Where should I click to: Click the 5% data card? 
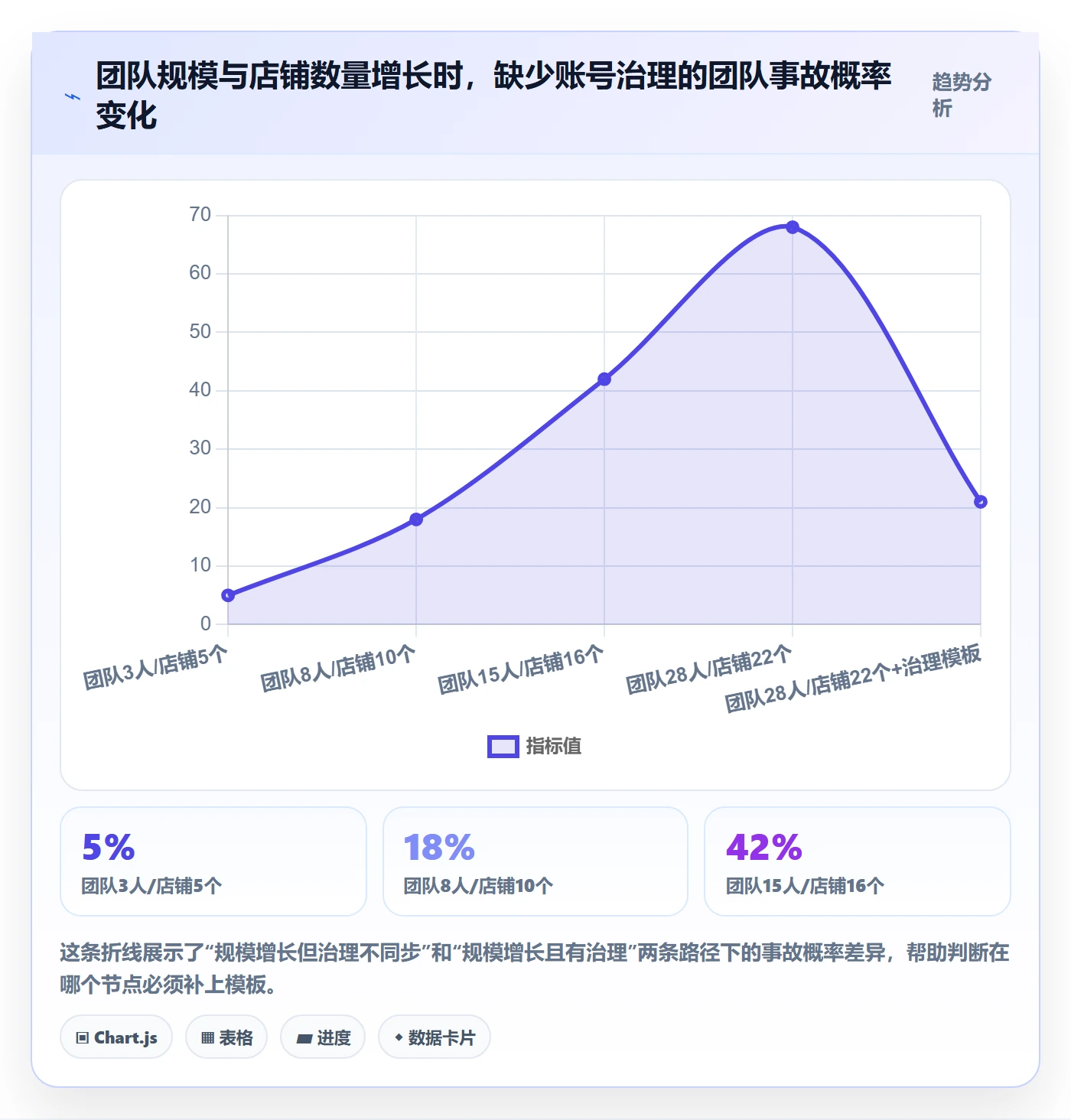(213, 861)
